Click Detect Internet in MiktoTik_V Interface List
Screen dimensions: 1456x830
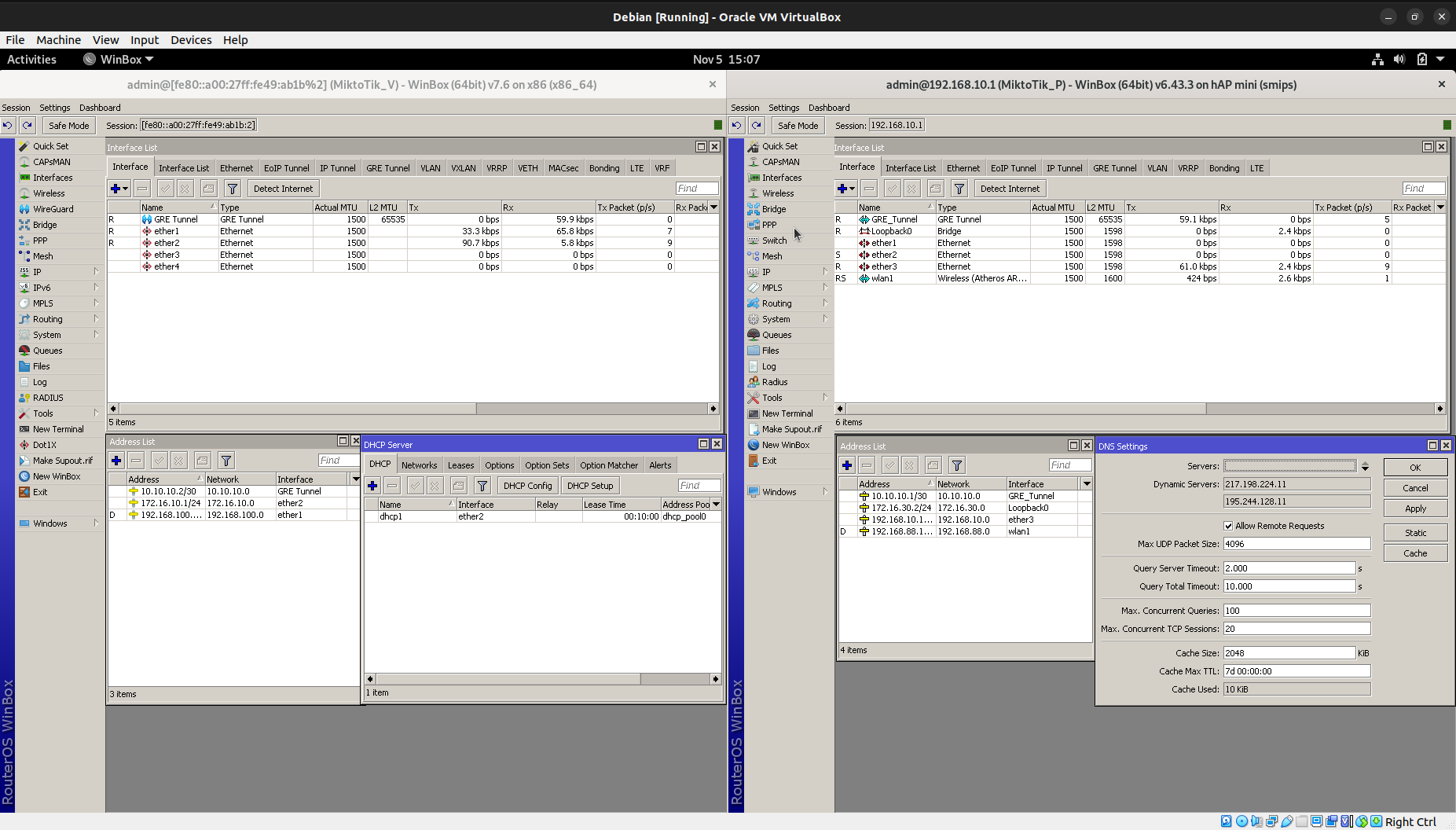point(283,189)
